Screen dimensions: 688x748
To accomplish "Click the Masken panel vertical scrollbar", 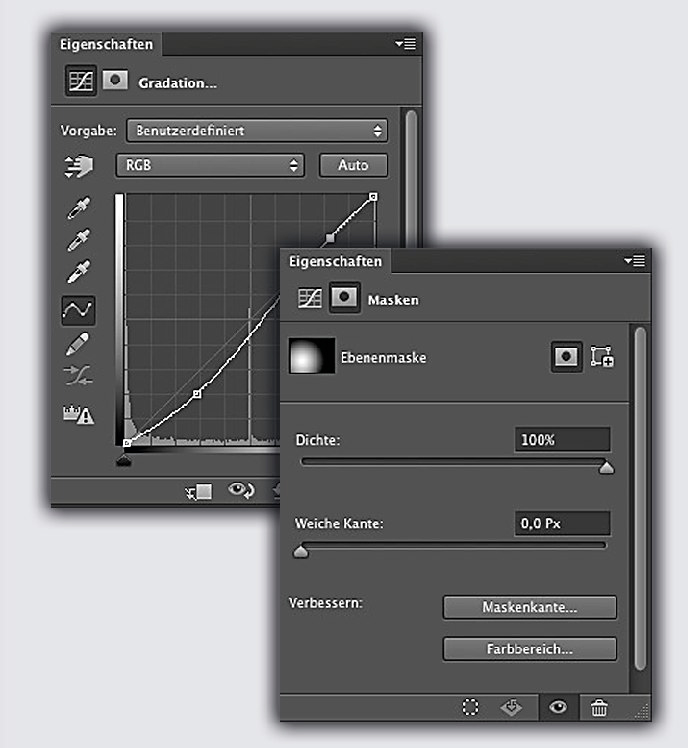I will coord(640,499).
